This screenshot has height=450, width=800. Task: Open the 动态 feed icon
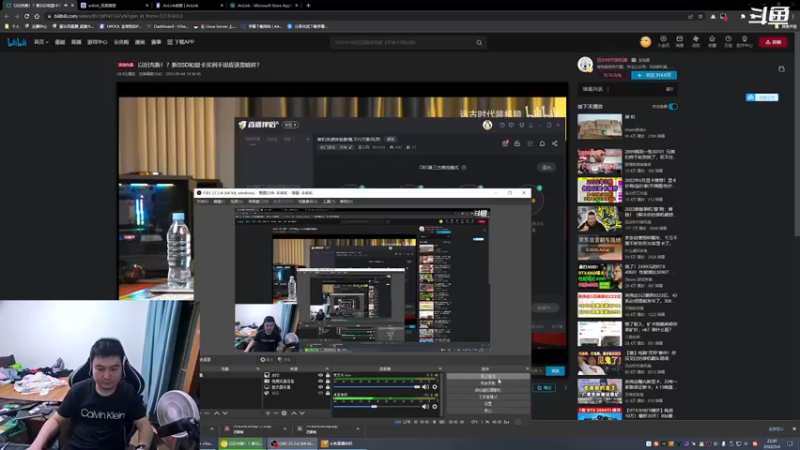(695, 42)
